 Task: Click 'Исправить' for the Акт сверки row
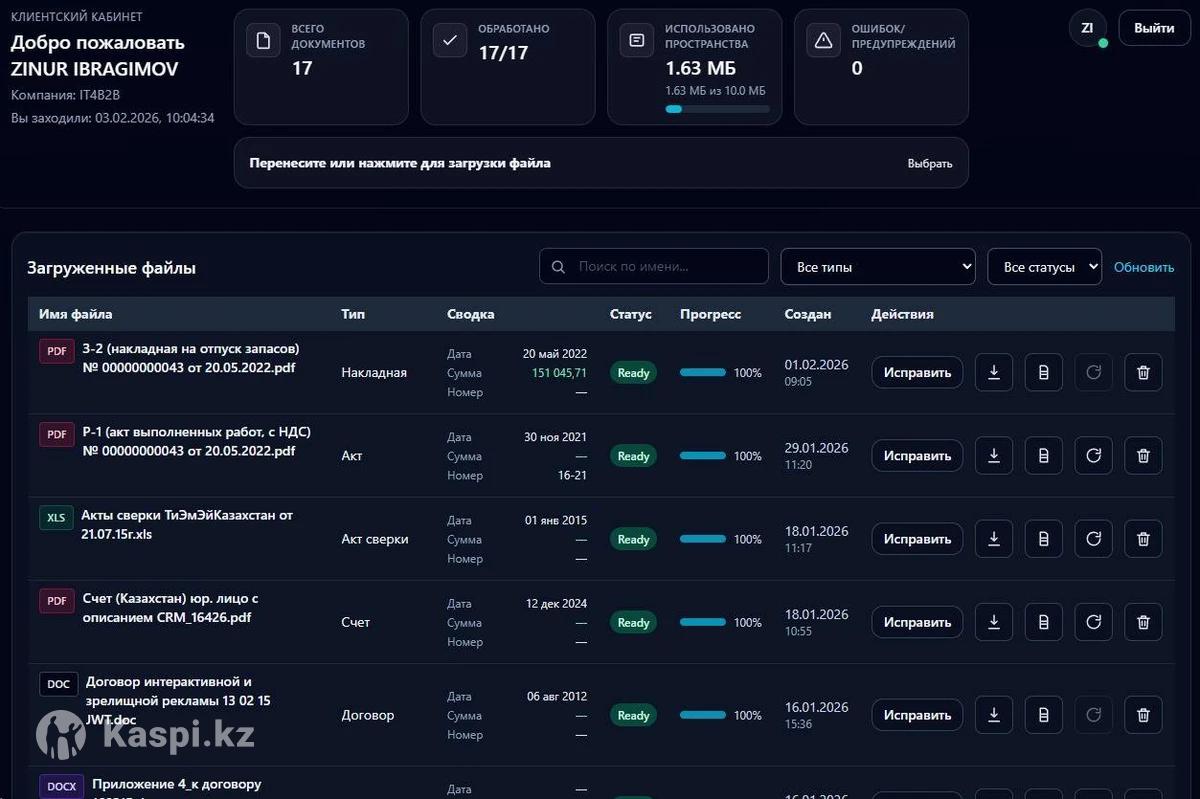click(x=917, y=539)
